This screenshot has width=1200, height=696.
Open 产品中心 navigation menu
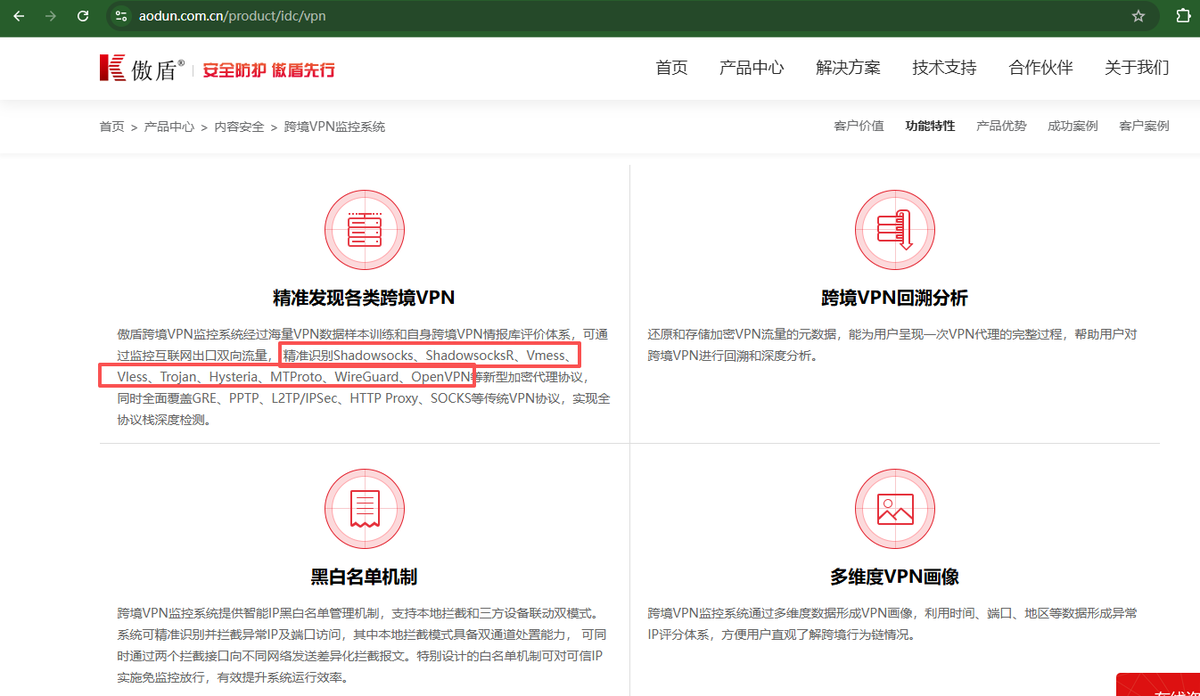(751, 68)
